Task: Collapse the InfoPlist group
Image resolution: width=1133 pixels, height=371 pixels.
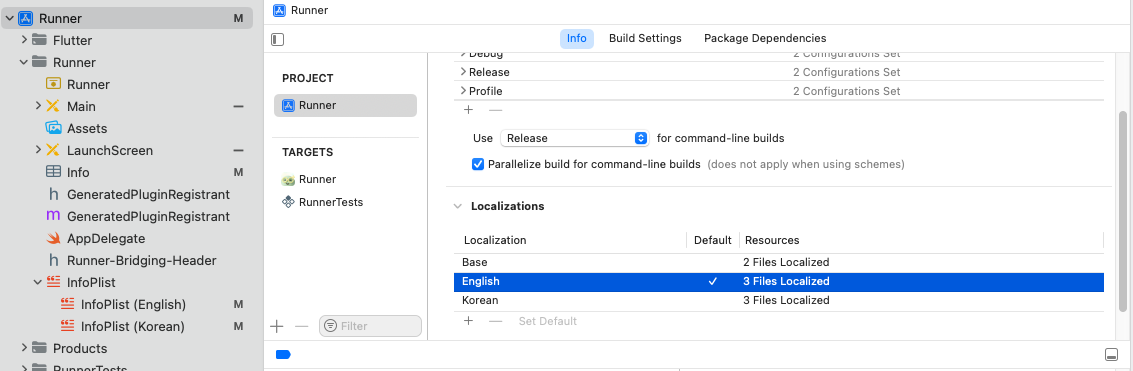Action: [38, 282]
